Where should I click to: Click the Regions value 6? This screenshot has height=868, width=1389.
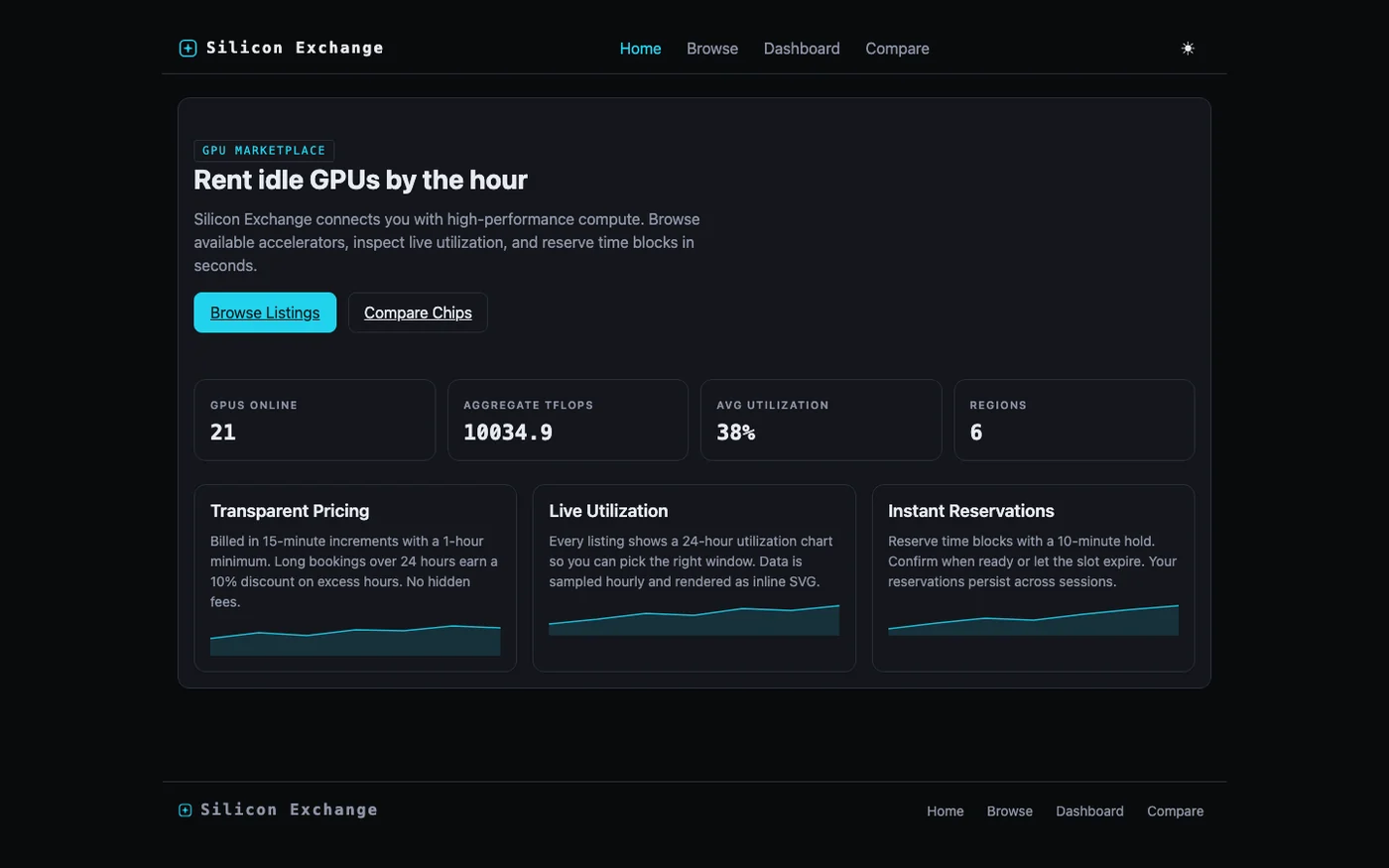(976, 433)
